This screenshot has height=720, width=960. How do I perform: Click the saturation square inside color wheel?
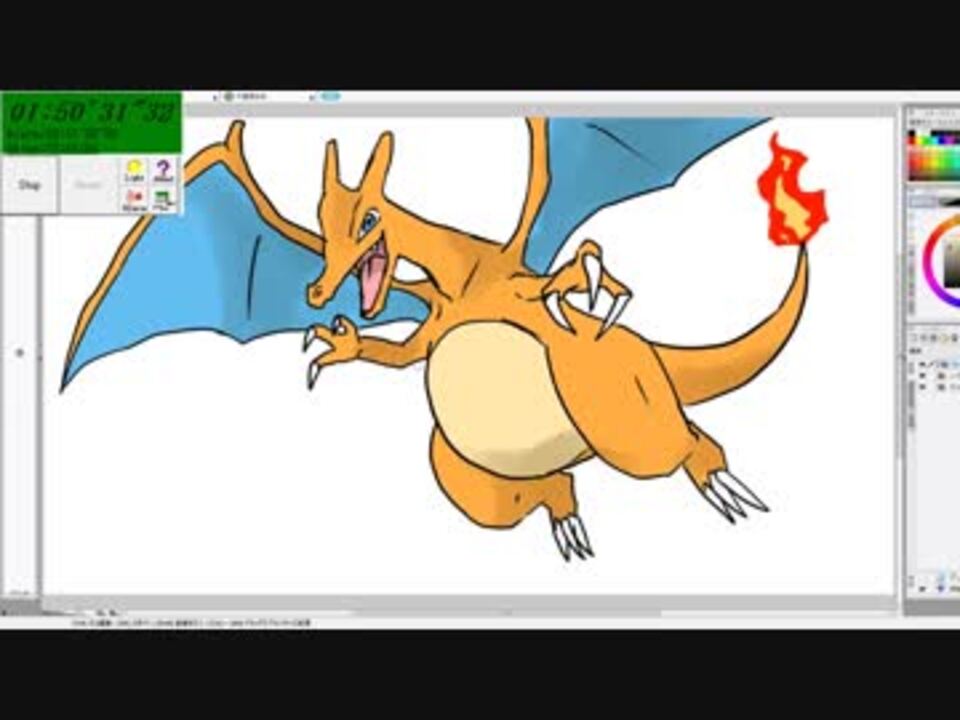[952, 262]
